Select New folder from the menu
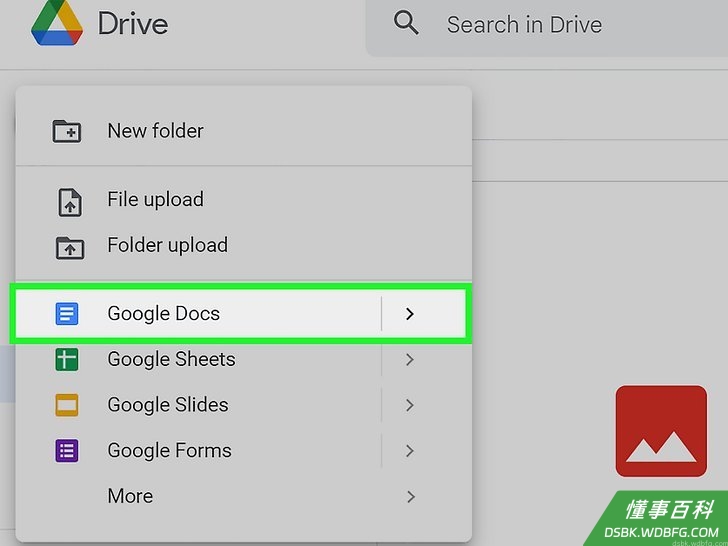Viewport: 728px width, 546px height. 244,131
